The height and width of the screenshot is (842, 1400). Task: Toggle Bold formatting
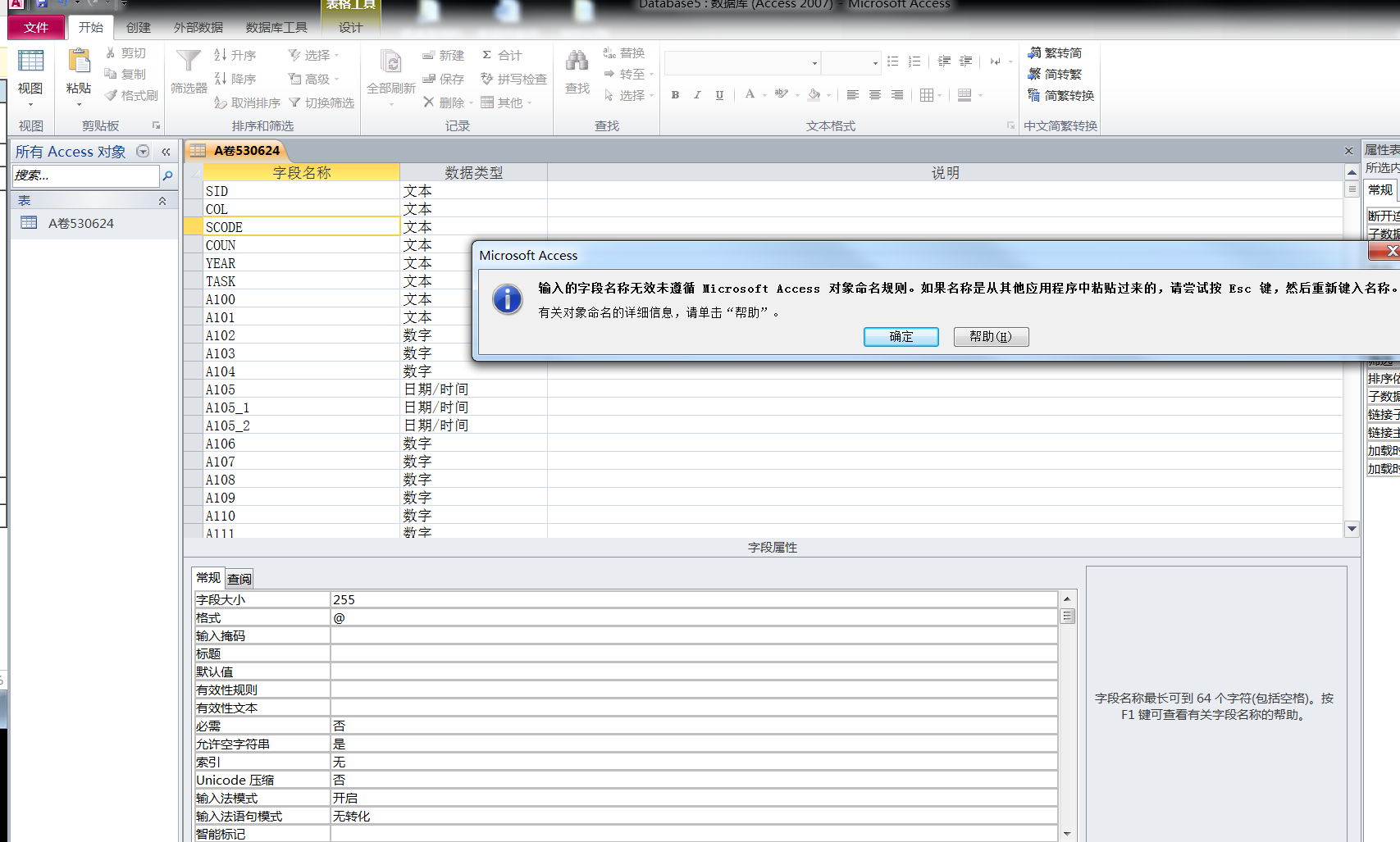[x=675, y=95]
